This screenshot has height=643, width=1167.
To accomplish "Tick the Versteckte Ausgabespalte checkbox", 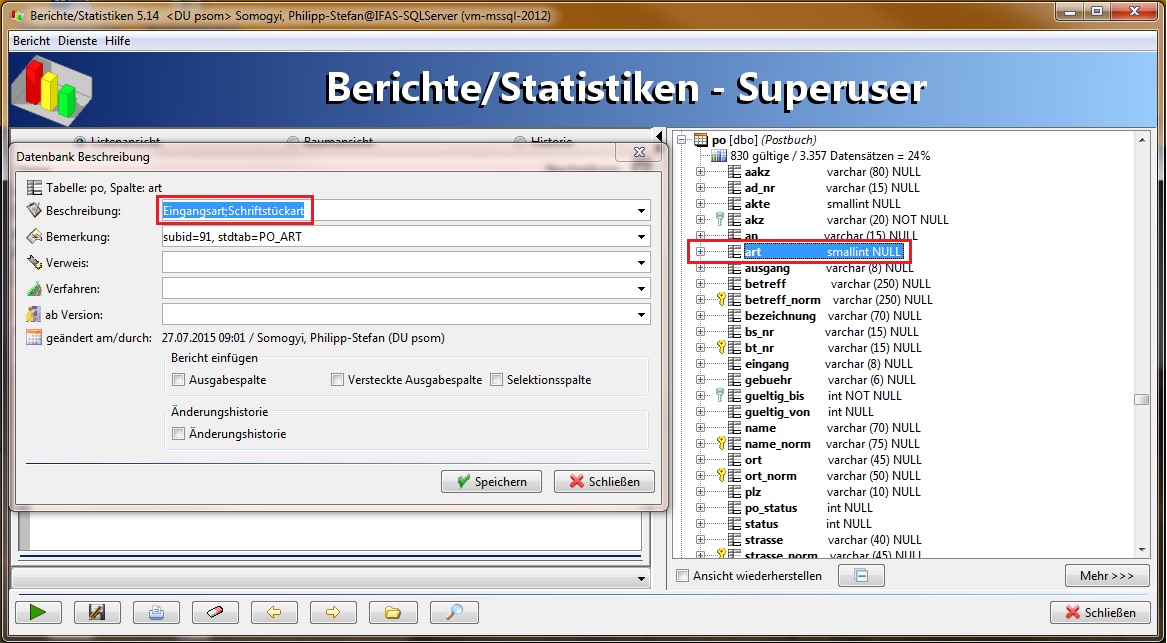I will point(338,380).
